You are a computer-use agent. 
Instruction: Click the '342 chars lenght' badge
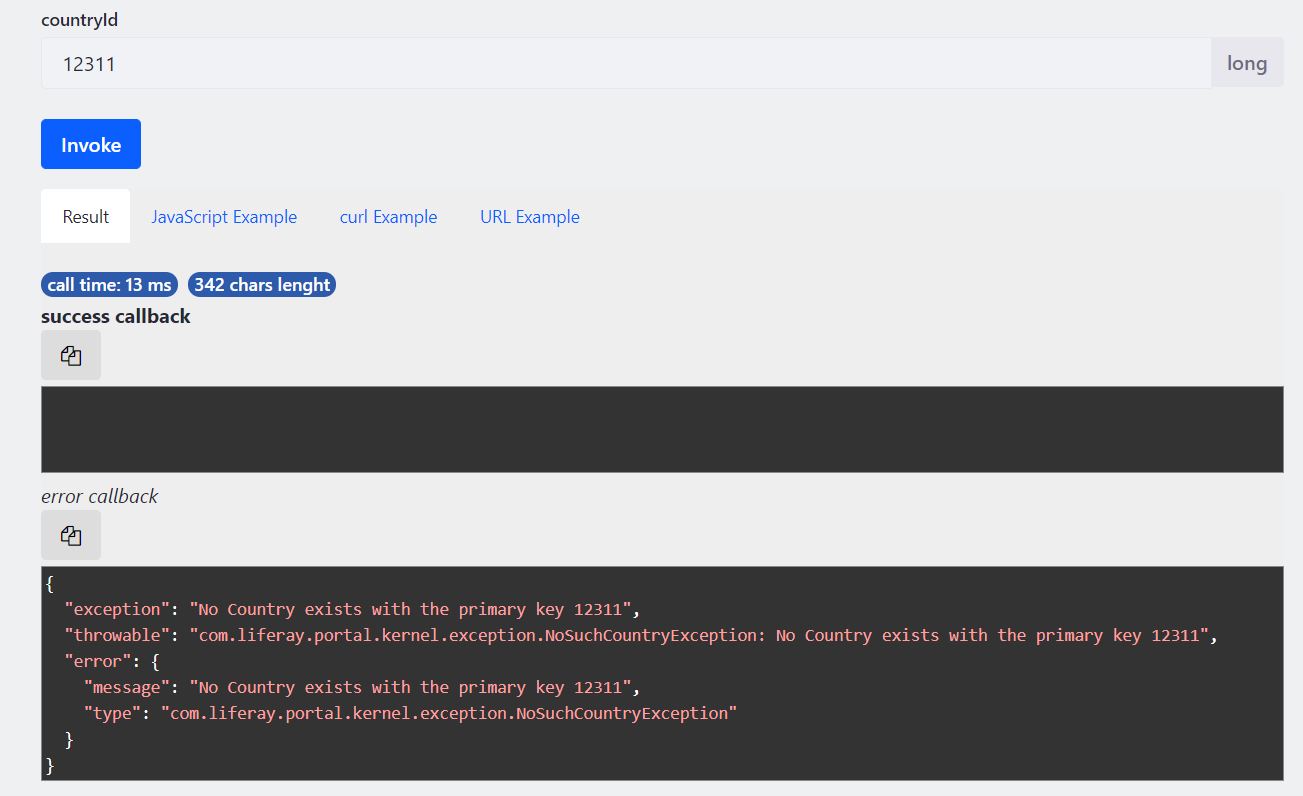(262, 285)
